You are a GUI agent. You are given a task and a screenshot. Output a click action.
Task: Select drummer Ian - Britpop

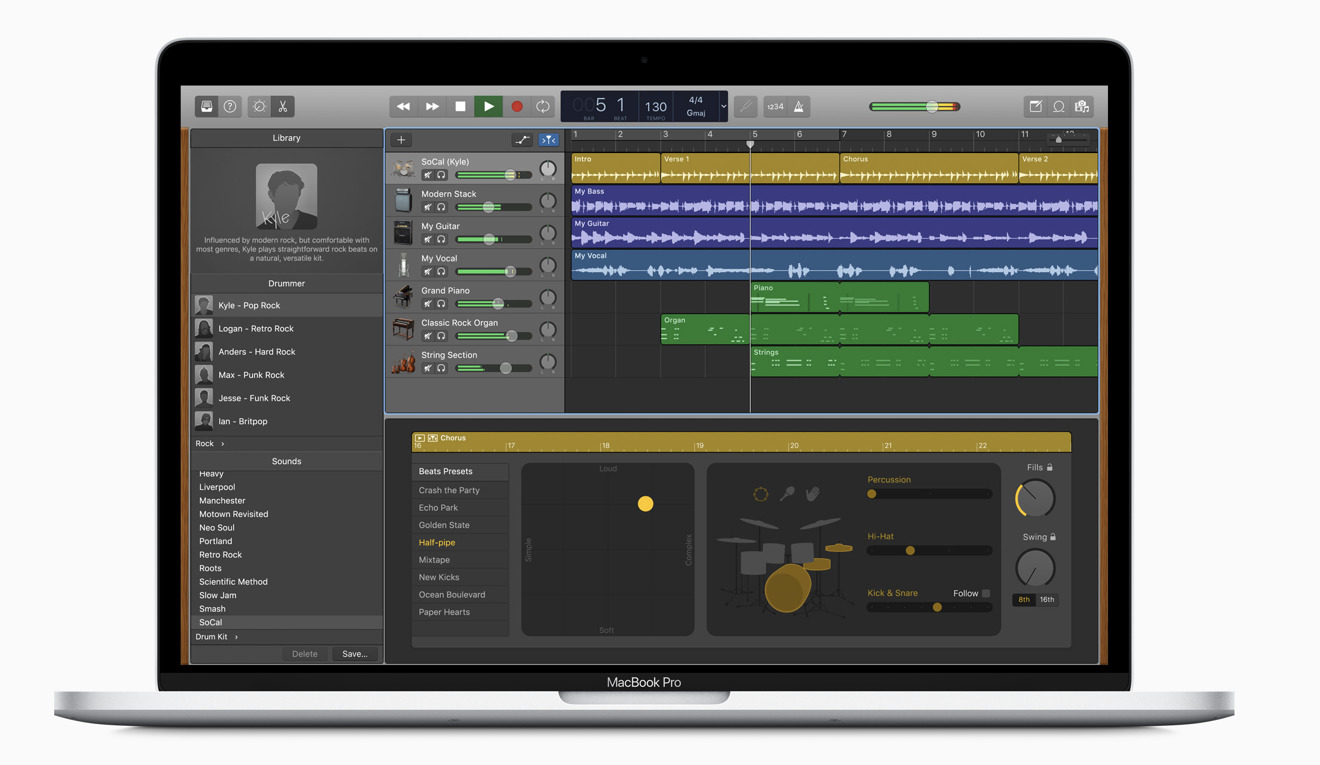point(287,421)
